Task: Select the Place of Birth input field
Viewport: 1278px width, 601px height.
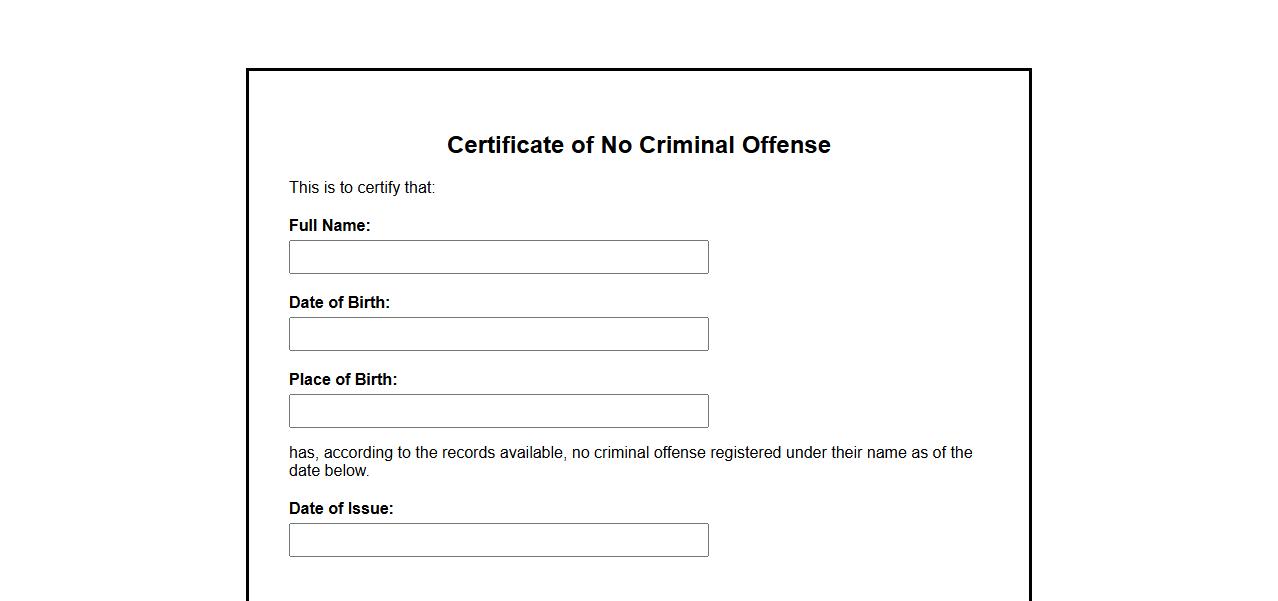Action: [x=498, y=411]
